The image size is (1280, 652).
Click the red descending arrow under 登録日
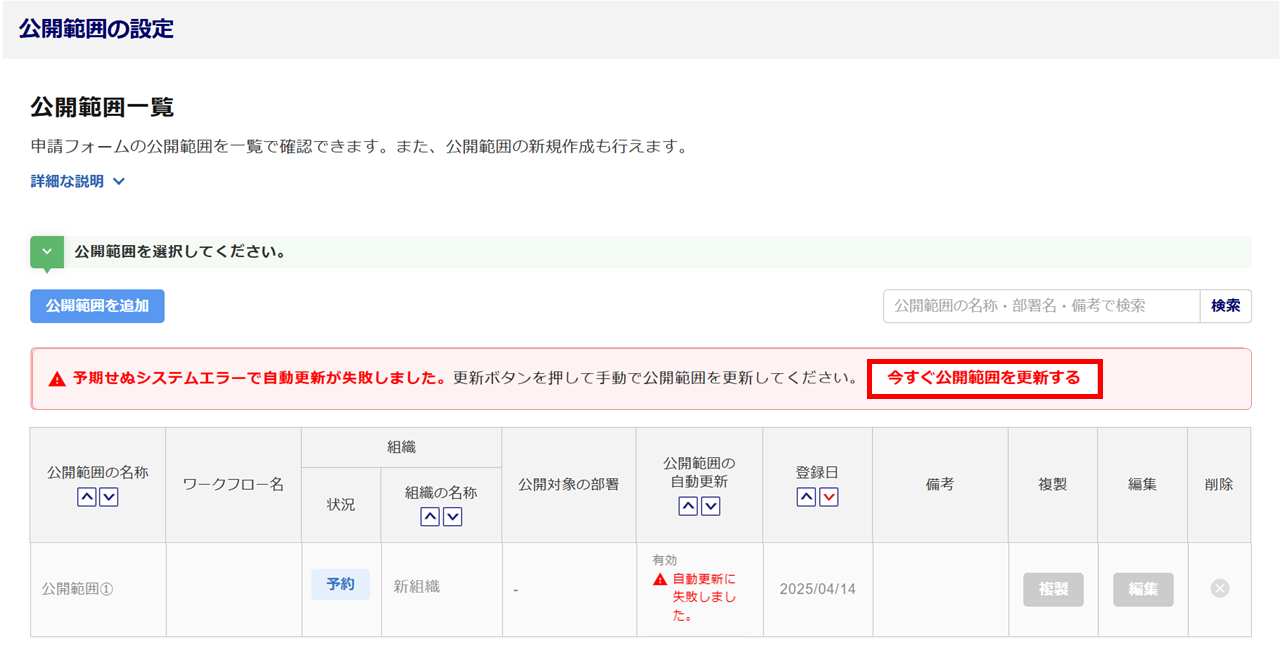[x=828, y=497]
